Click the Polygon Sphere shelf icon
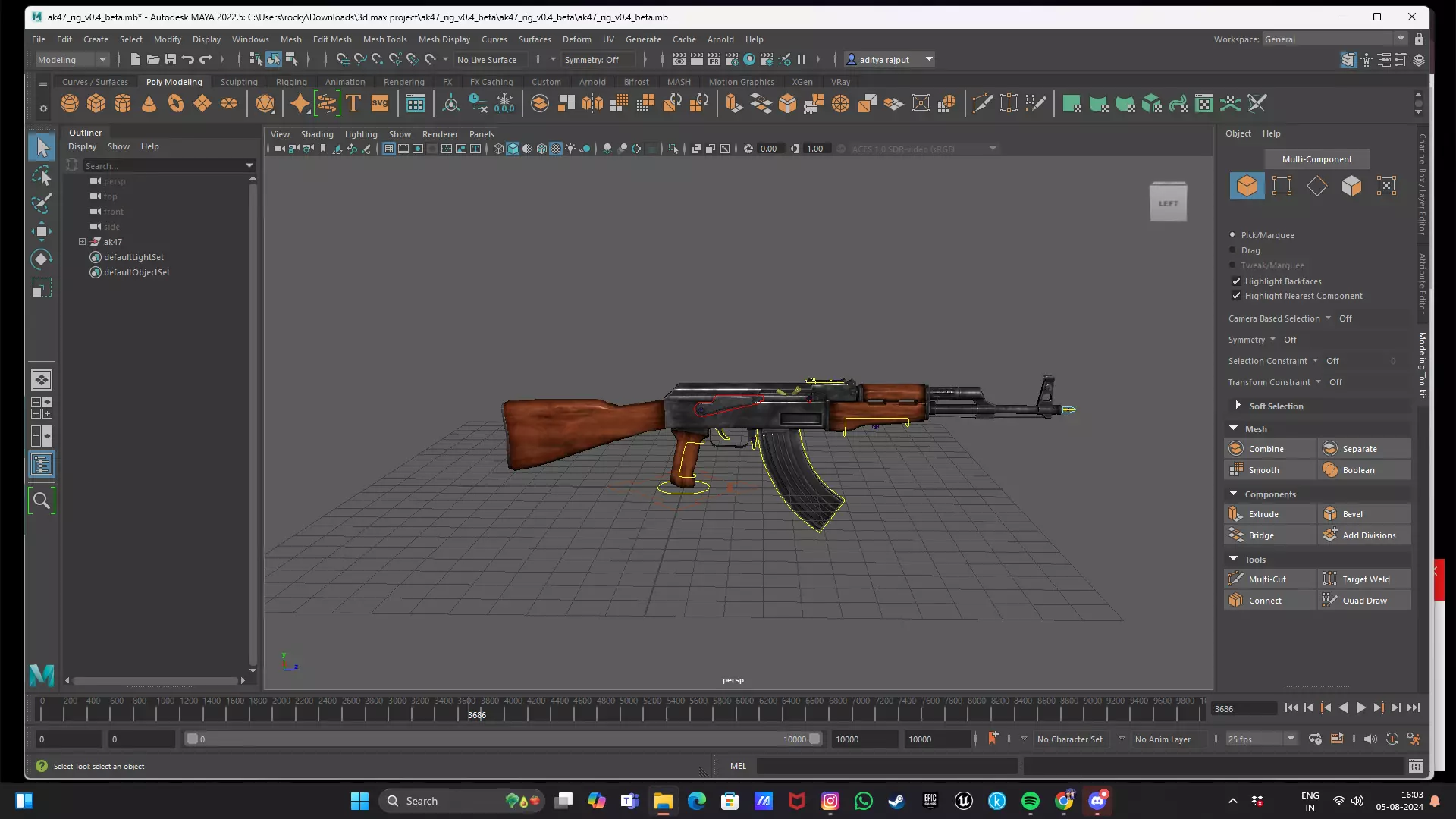The width and height of the screenshot is (1456, 819). coord(70,103)
